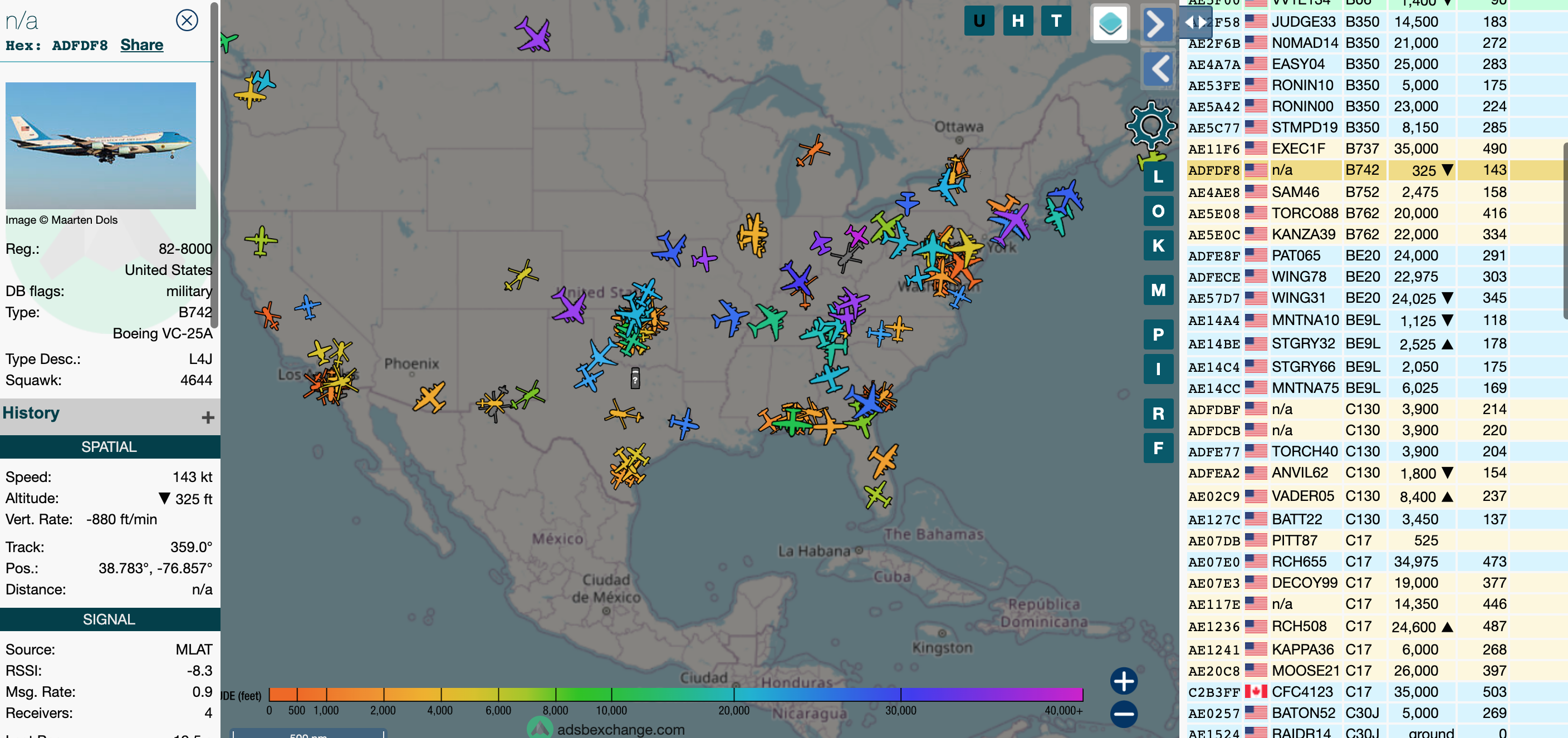Click the double-arrow sidebar toggle
The width and height of the screenshot is (1568, 738).
tap(1195, 23)
